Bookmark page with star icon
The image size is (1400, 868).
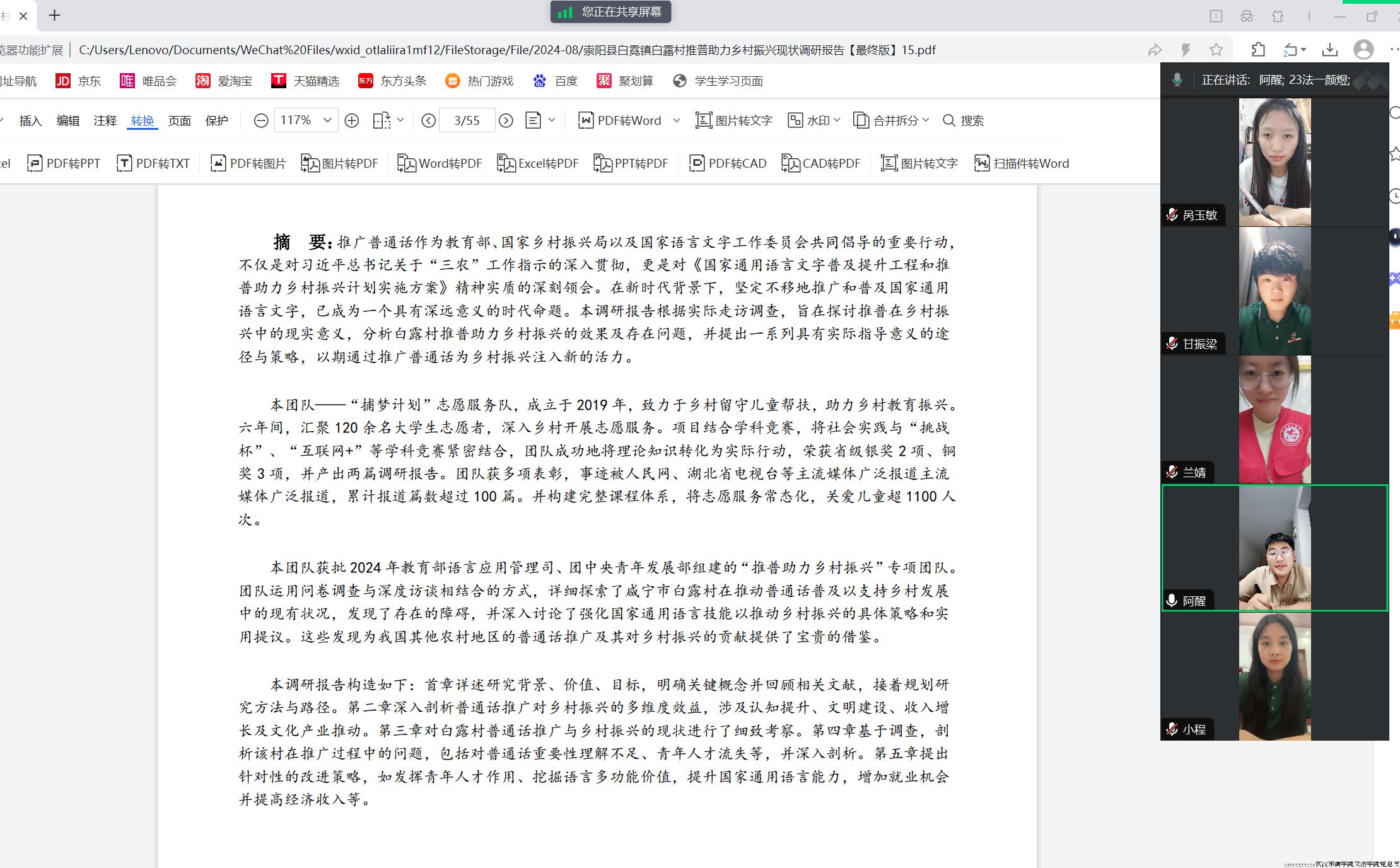1216,50
